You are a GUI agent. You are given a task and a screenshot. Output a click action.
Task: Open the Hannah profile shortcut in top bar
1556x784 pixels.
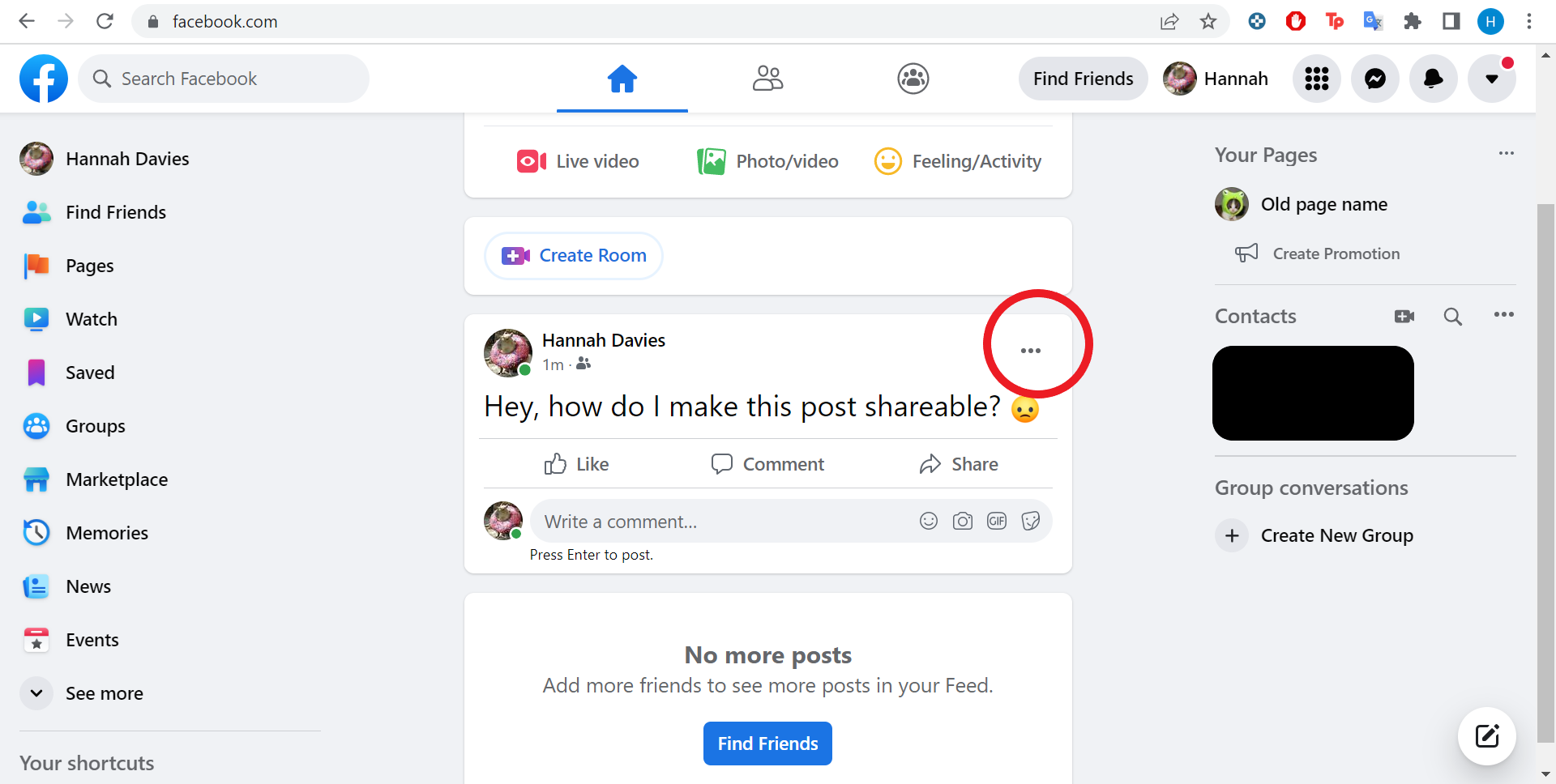[1216, 79]
